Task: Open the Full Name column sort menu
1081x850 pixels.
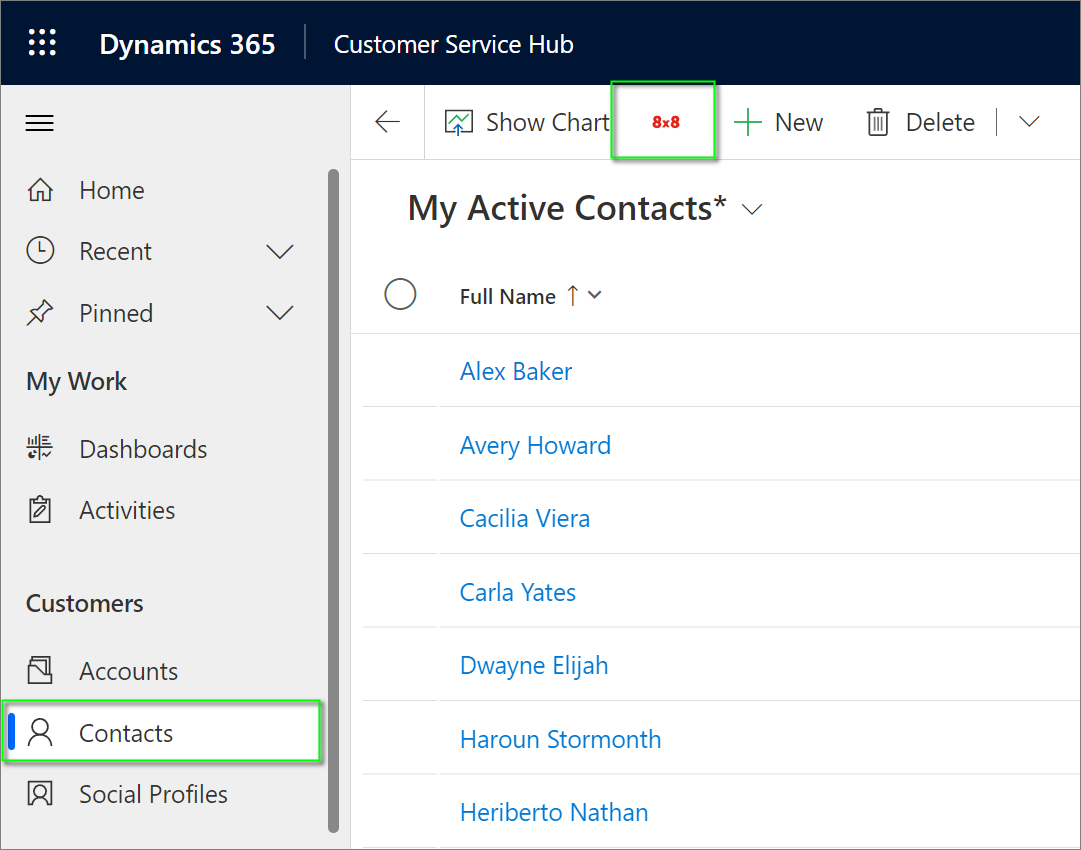Action: tap(595, 296)
